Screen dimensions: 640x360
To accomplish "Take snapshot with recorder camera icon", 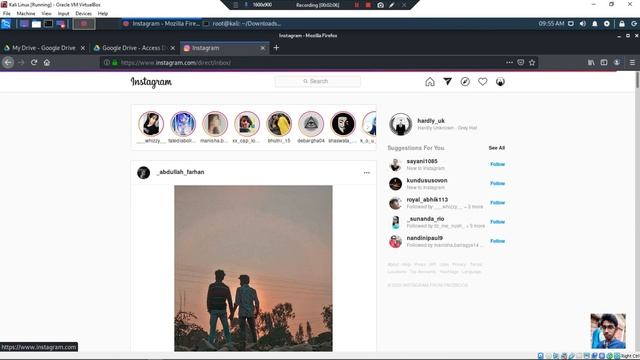I will pos(380,5).
